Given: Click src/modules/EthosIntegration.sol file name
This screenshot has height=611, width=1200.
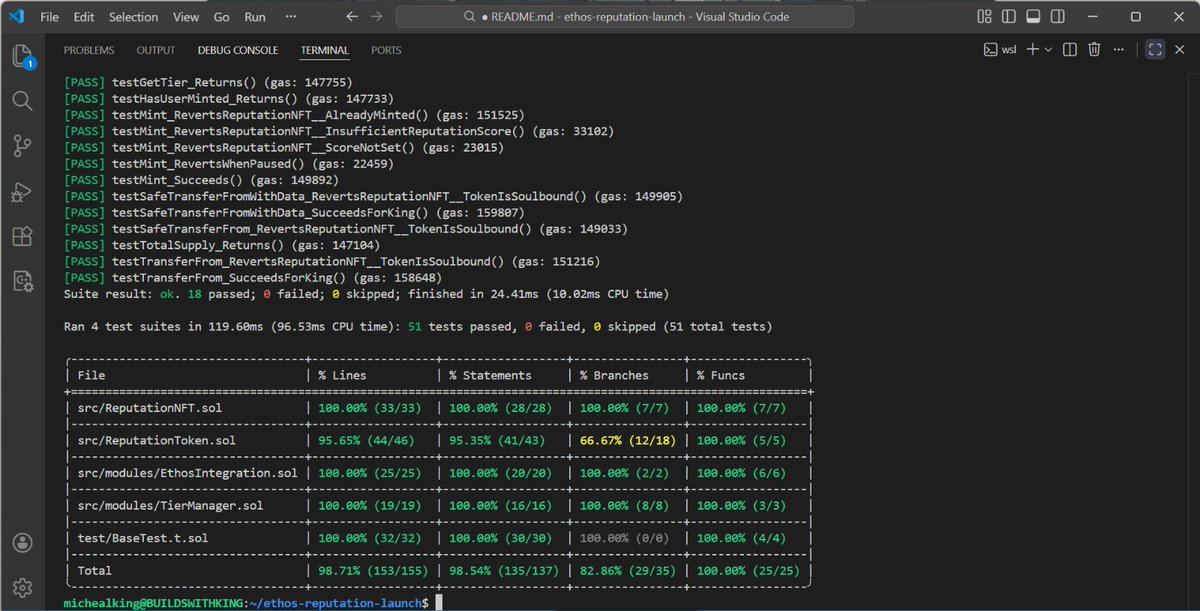Looking at the screenshot, I should coord(187,473).
